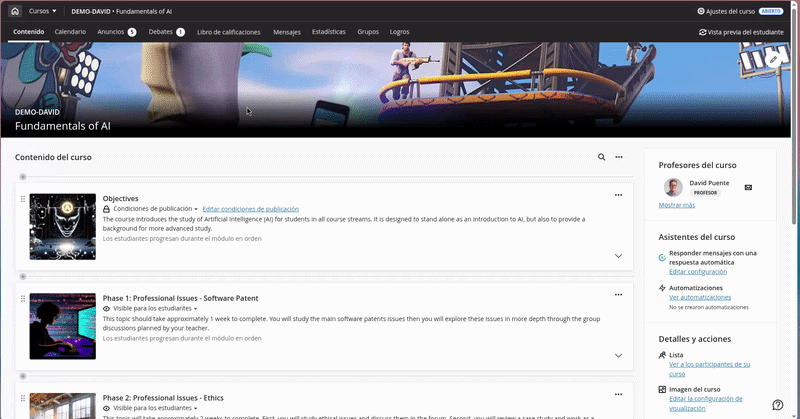Open Ajustes del curso settings
Image resolution: width=800 pixels, height=419 pixels.
click(726, 11)
